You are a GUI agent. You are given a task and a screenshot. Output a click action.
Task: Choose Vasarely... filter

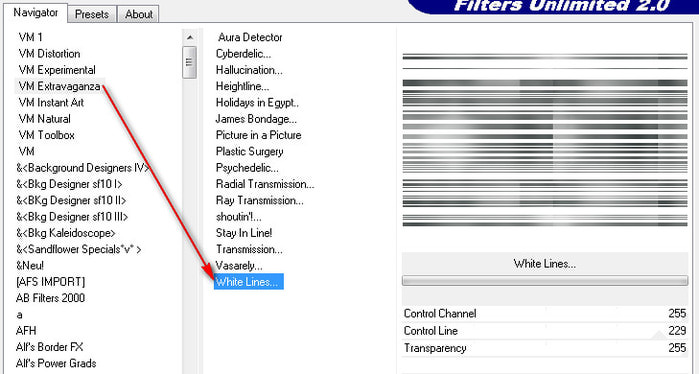239,266
